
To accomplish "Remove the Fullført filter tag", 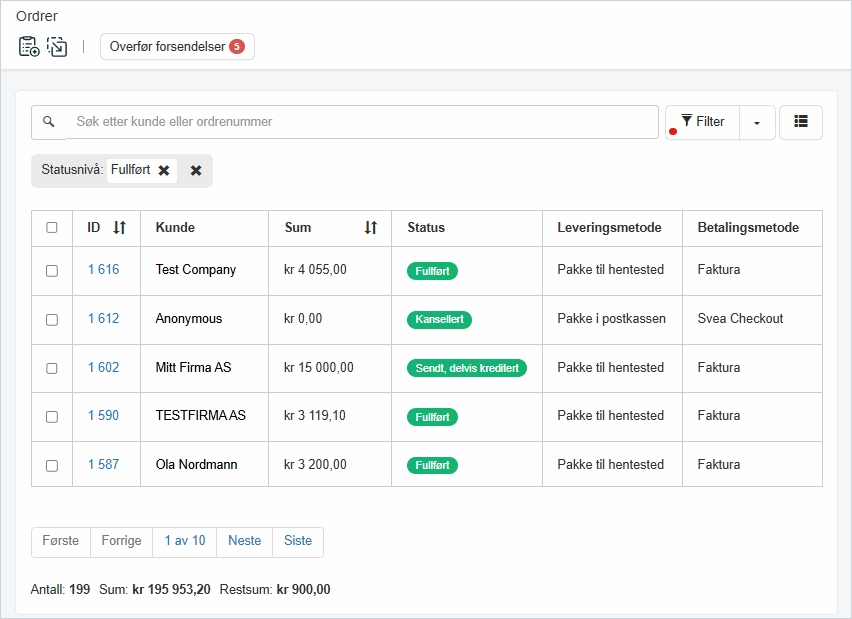I will [164, 170].
